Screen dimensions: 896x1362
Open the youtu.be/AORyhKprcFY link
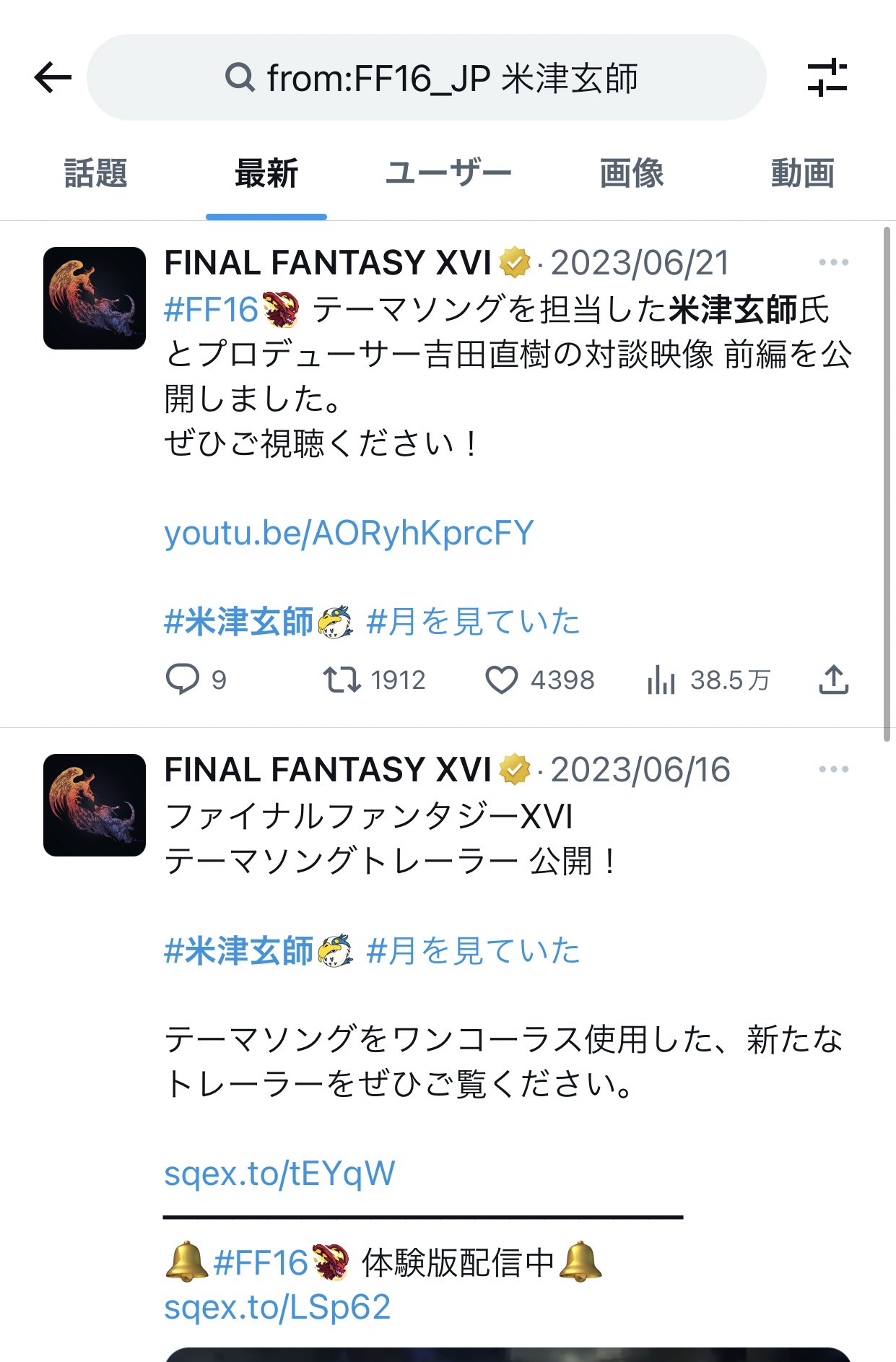click(x=349, y=533)
